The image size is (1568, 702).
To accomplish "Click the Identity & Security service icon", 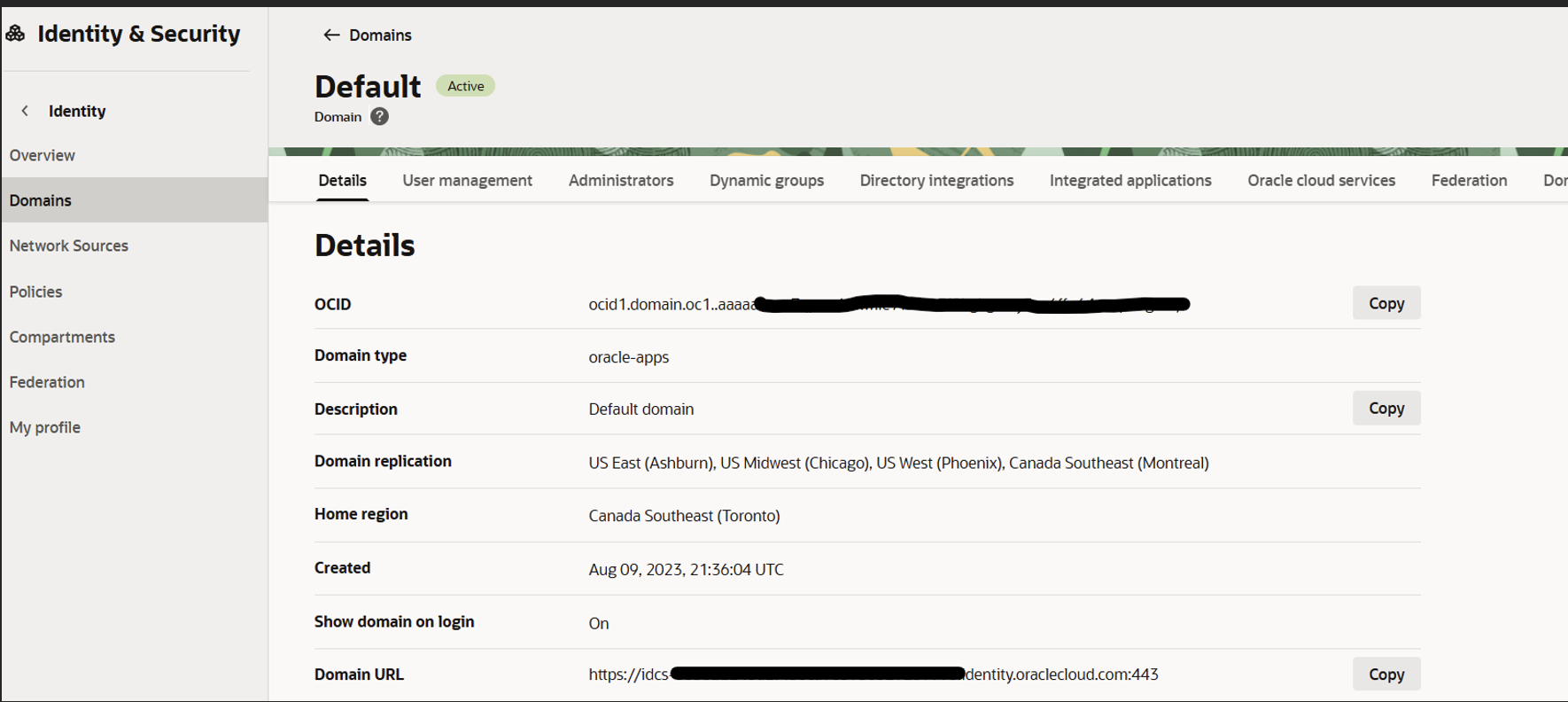I will [x=15, y=34].
